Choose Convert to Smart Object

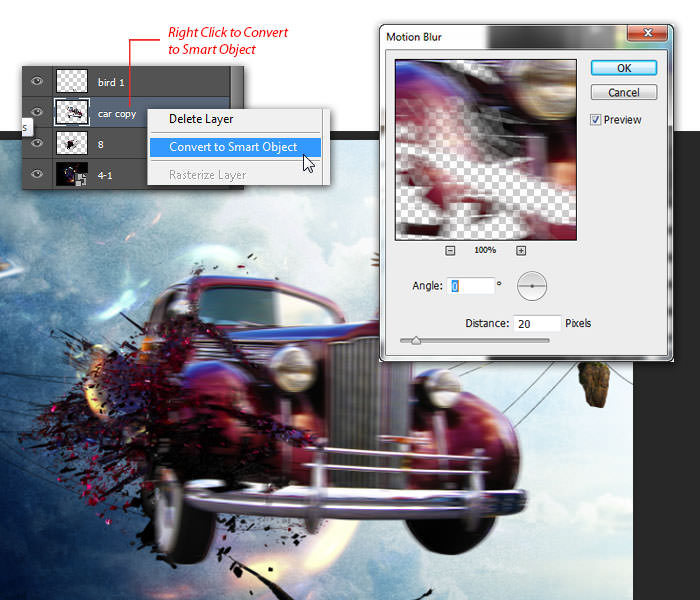coord(235,147)
